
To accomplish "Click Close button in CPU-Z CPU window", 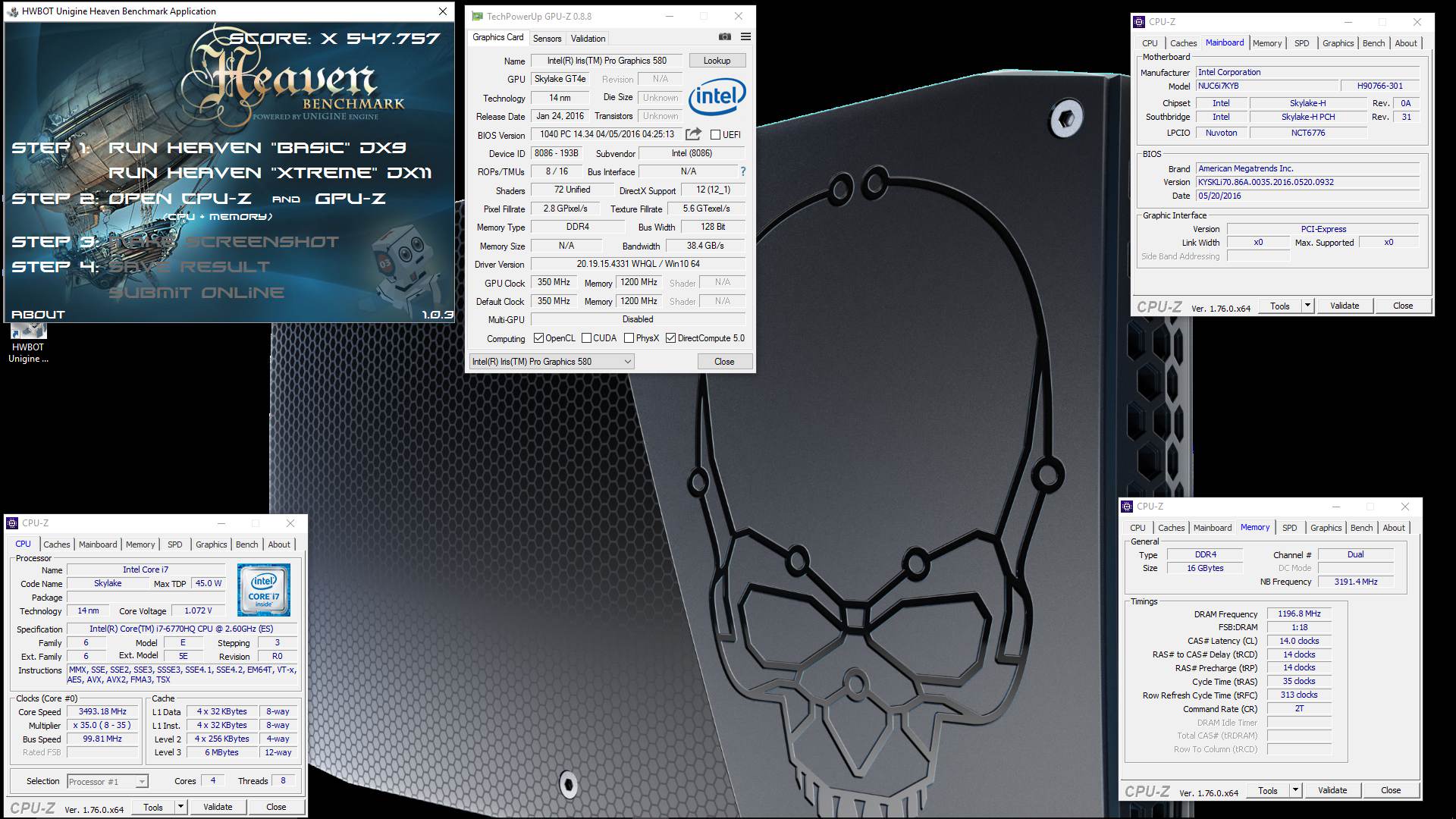I will (x=276, y=807).
